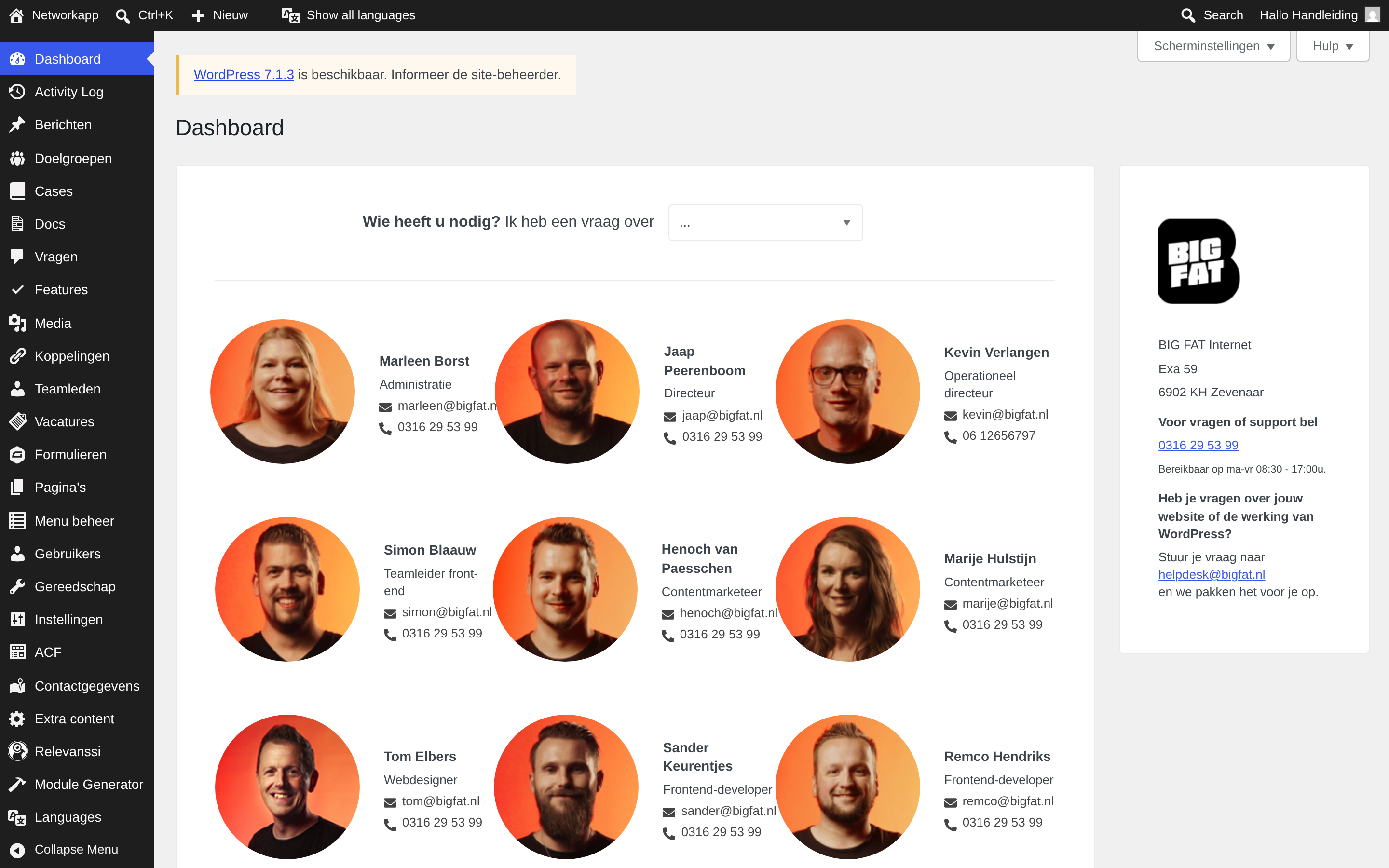Click the home icon next to Networkapp
This screenshot has width=1389, height=868.
pyautogui.click(x=16, y=15)
